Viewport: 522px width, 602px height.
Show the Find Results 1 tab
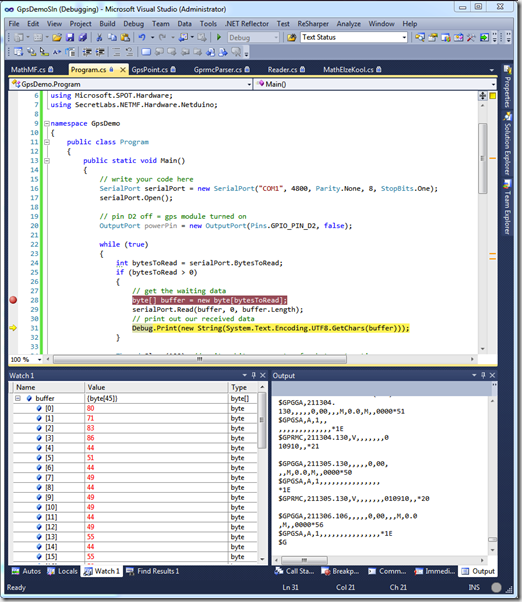pyautogui.click(x=152, y=571)
